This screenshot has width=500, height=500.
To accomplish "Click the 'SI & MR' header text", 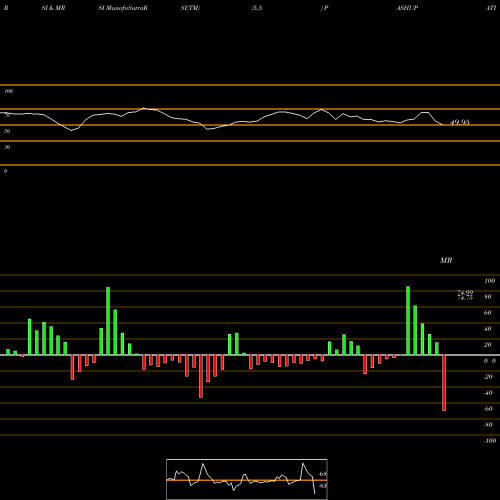I will [x=53, y=8].
